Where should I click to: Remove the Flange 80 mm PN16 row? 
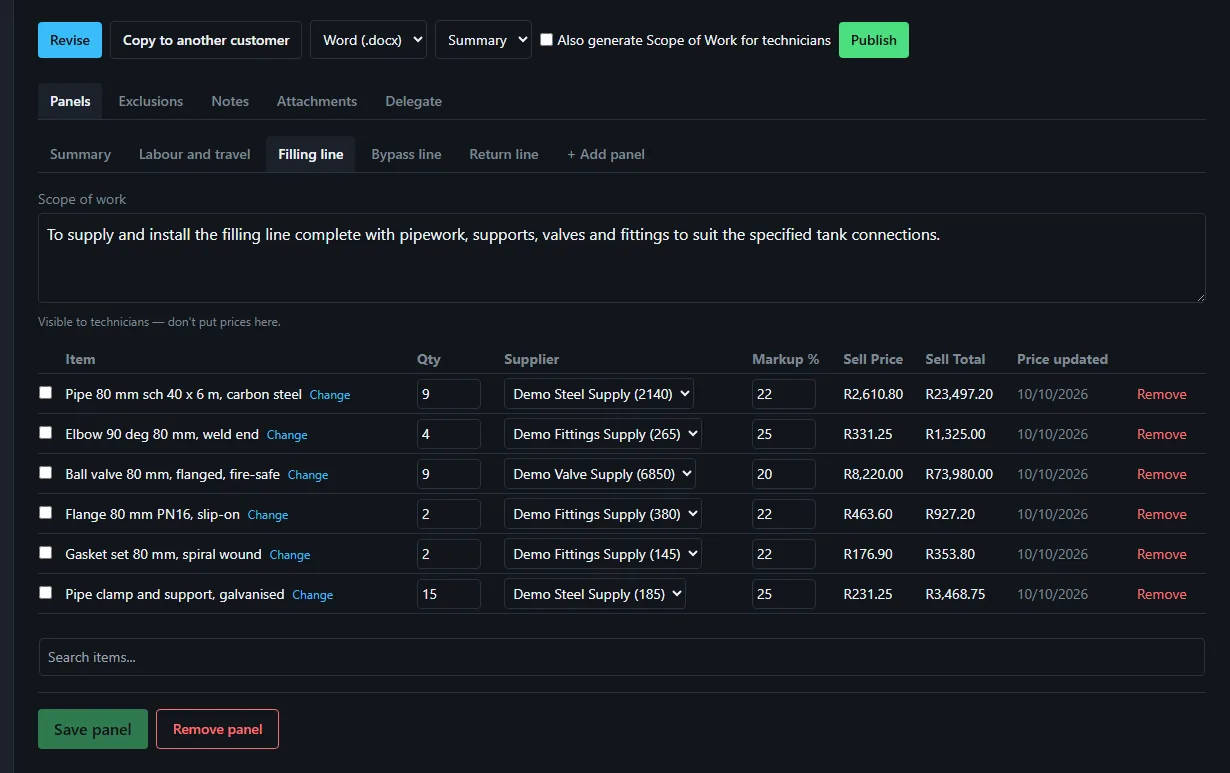tap(1162, 514)
